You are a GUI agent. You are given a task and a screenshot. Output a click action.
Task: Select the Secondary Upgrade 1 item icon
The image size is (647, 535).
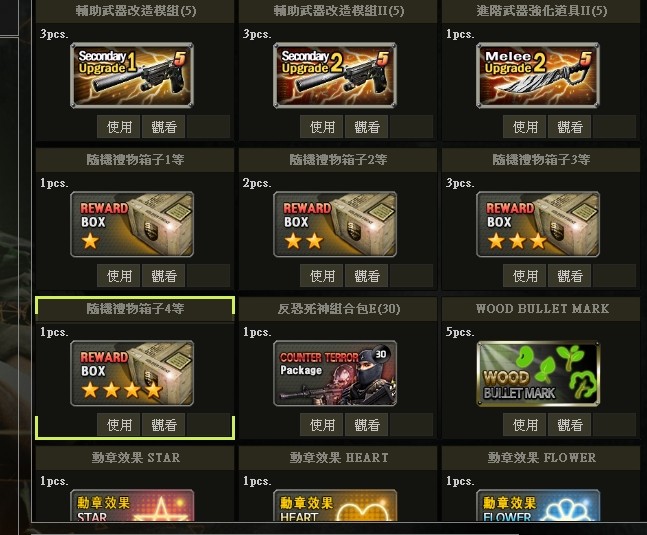132,75
